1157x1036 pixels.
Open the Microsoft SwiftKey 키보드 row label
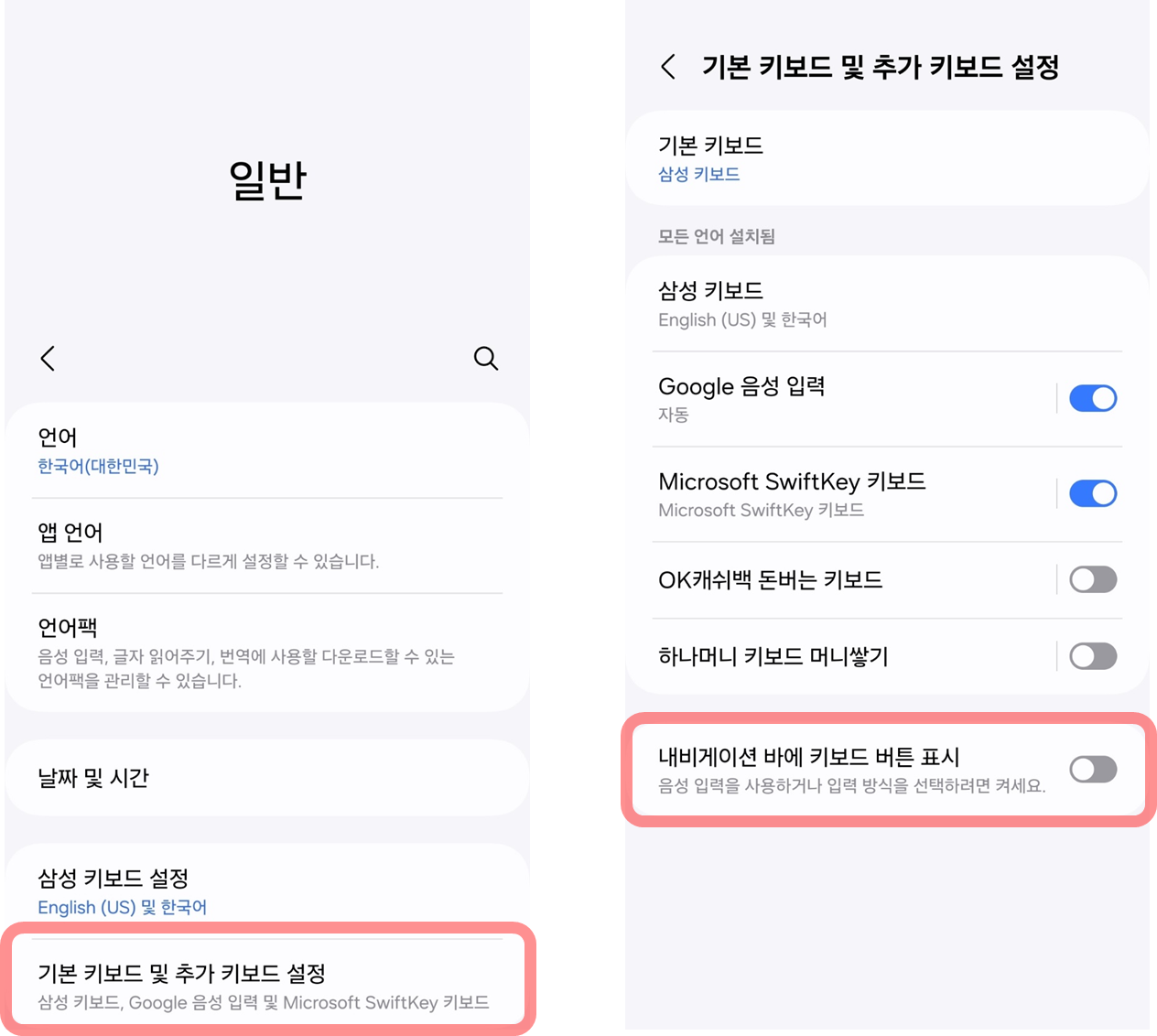click(792, 481)
